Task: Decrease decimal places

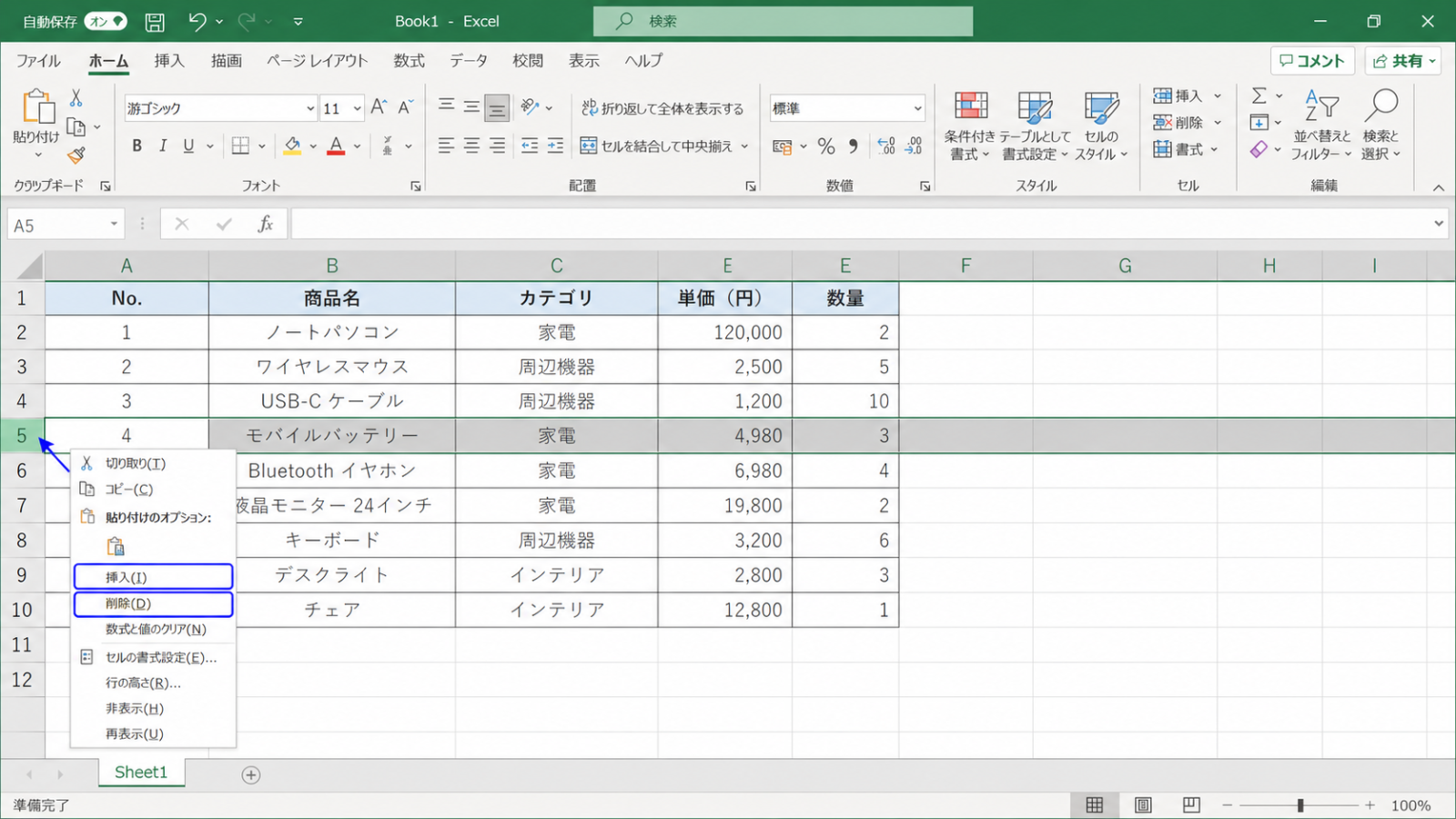Action: tap(914, 146)
